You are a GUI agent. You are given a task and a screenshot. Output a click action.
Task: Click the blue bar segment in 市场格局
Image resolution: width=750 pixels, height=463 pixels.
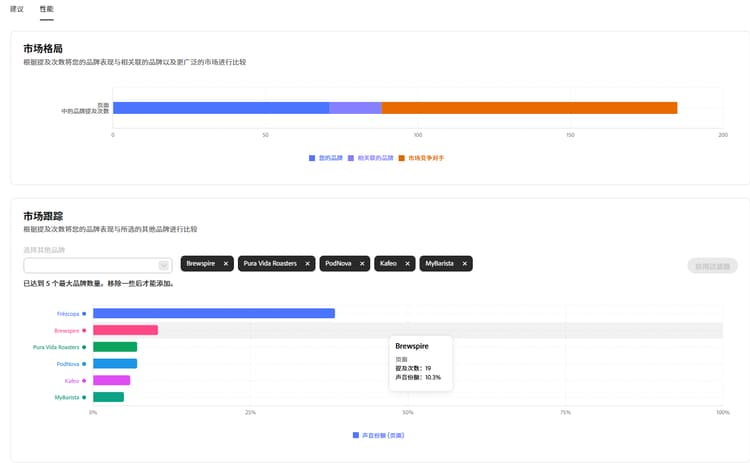click(221, 108)
